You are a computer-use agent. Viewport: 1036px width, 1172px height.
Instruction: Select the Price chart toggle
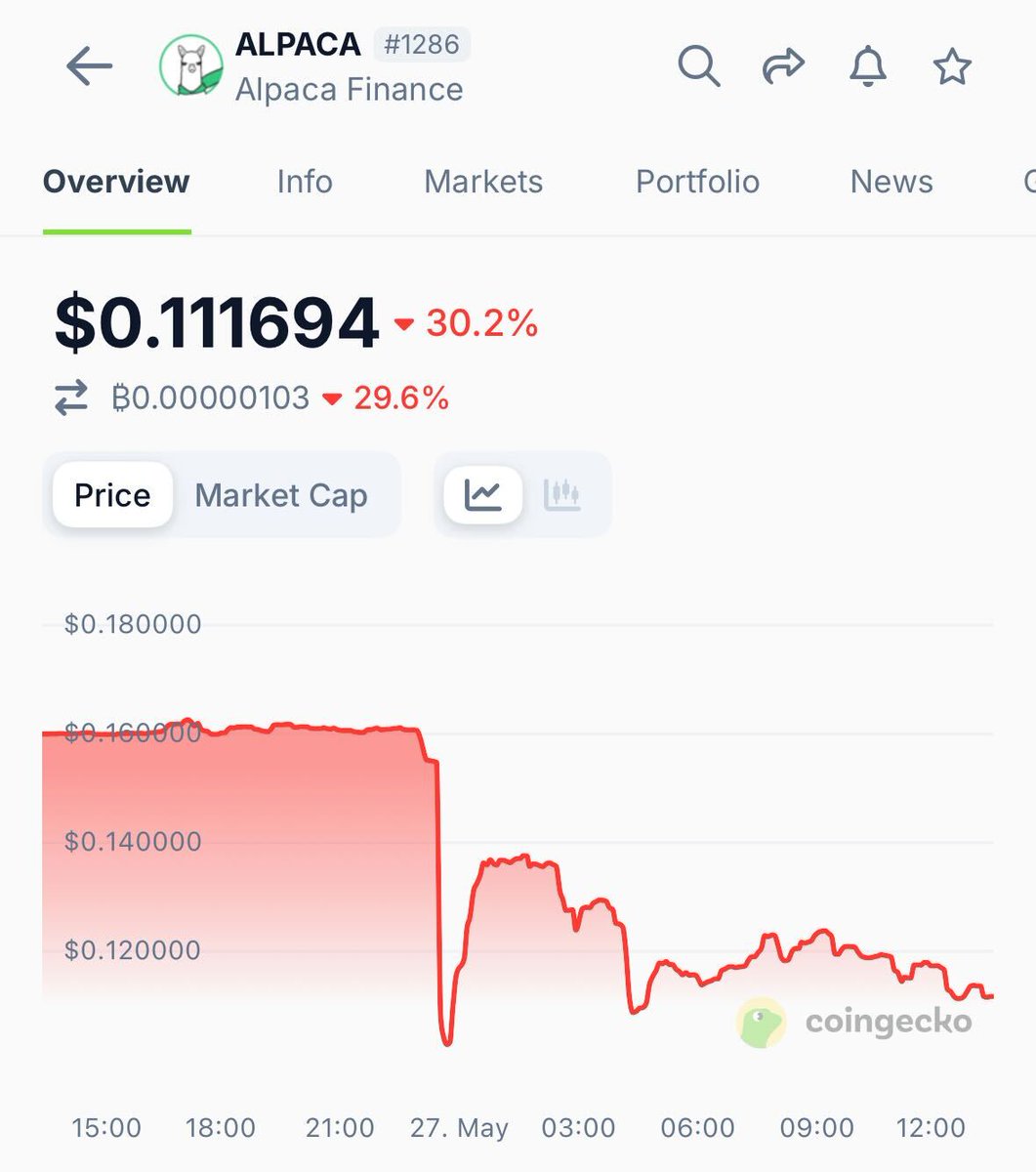[112, 495]
